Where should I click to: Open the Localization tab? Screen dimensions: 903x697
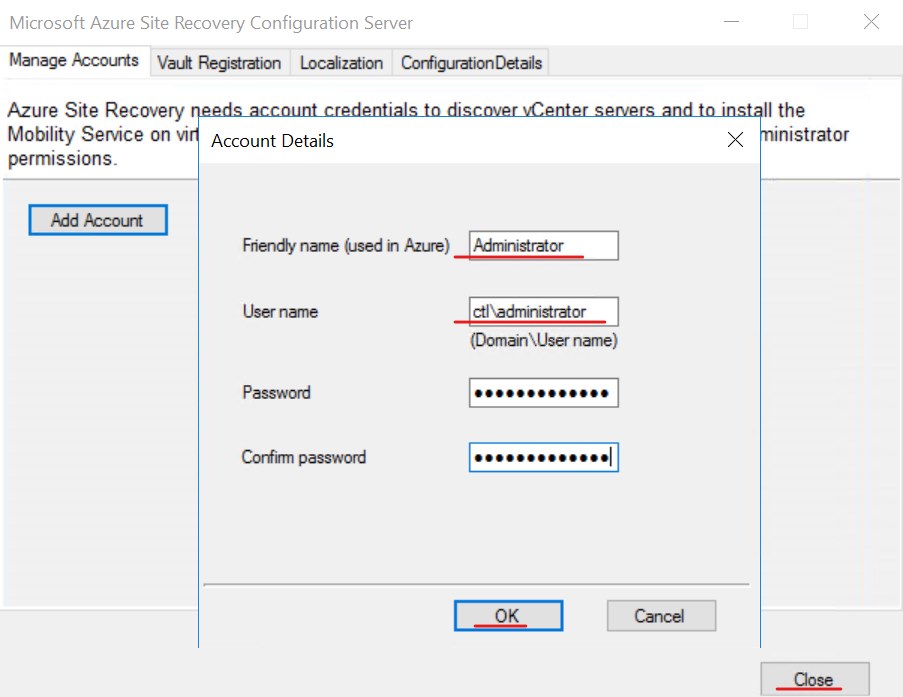[341, 62]
